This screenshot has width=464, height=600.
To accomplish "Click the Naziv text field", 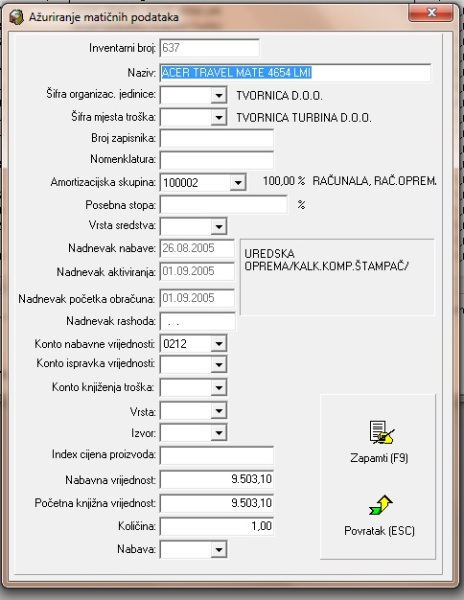I will point(295,73).
